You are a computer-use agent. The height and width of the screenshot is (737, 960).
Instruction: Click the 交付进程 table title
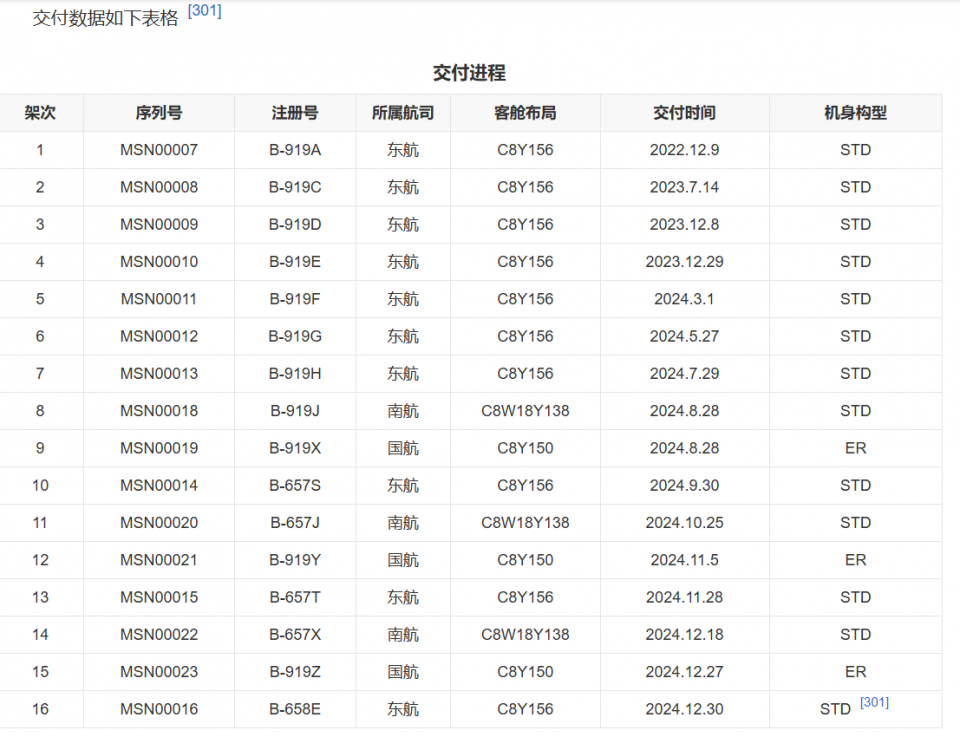click(470, 73)
